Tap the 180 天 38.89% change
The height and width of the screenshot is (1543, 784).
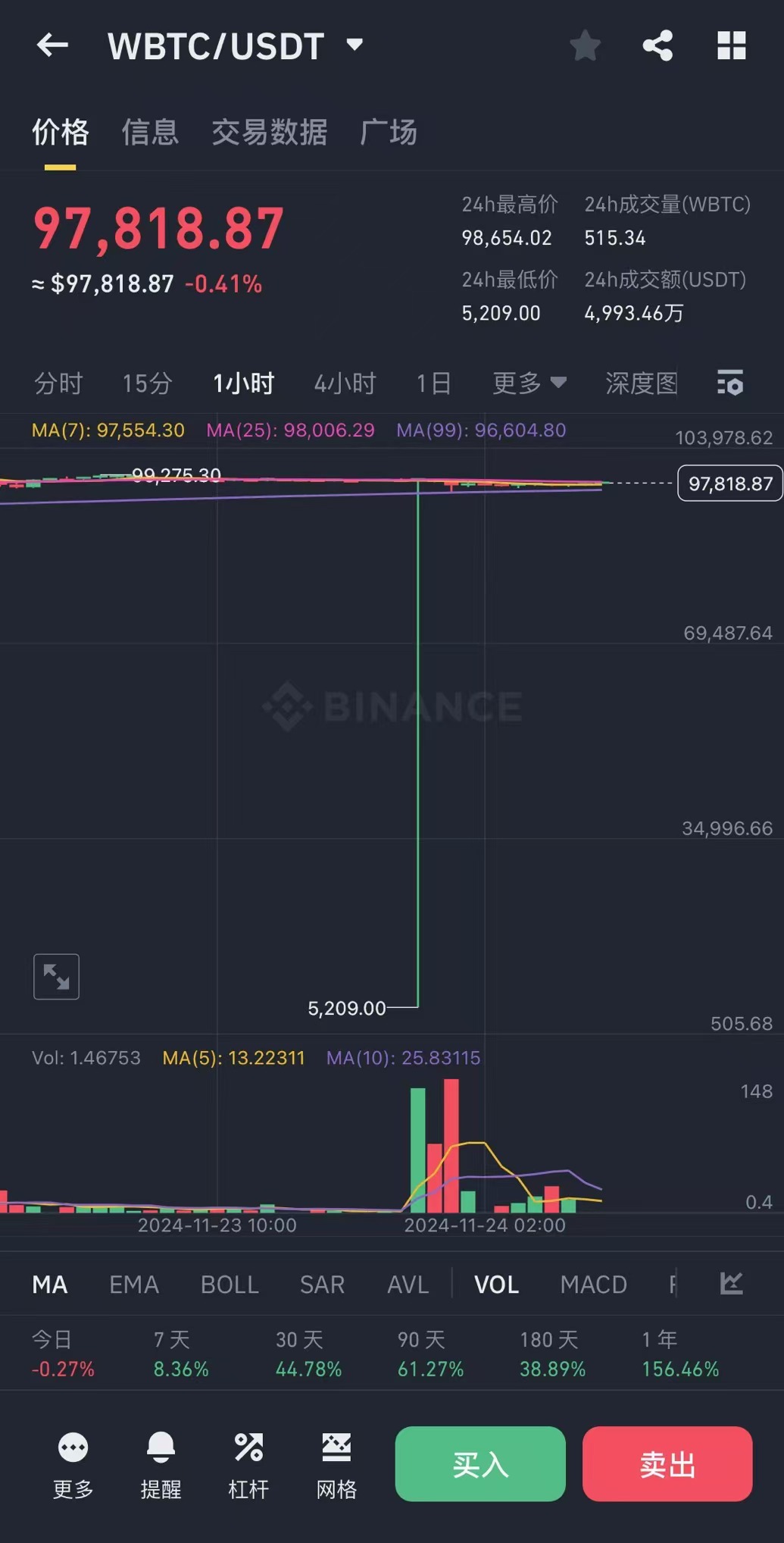pyautogui.click(x=552, y=1354)
